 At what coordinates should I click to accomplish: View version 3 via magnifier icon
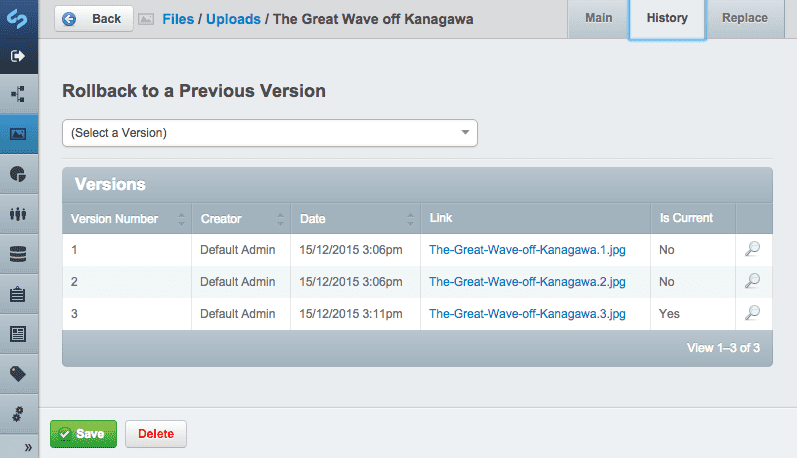click(753, 313)
